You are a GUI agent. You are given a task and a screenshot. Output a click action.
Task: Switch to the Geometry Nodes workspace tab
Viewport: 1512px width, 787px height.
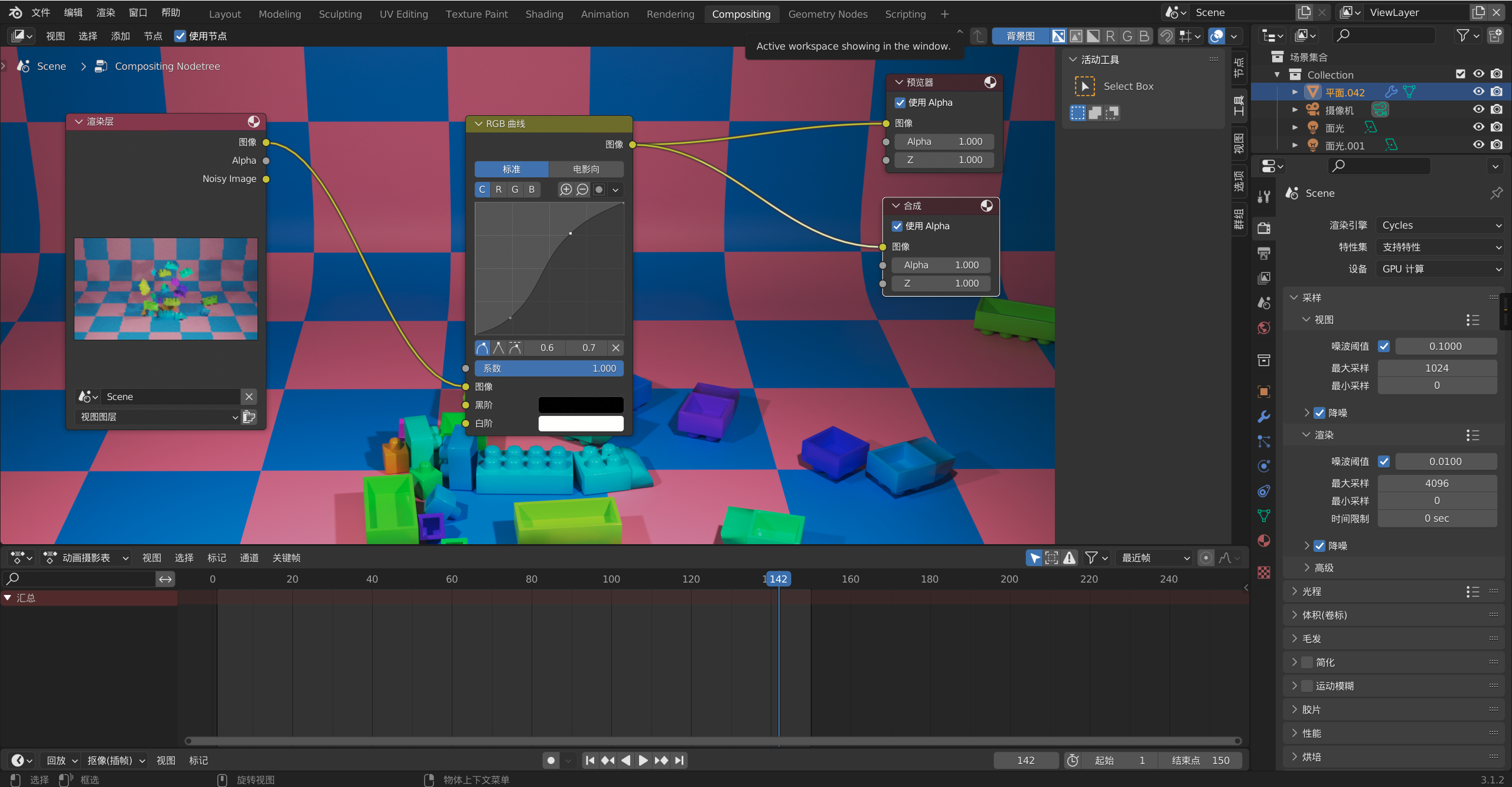click(x=827, y=14)
